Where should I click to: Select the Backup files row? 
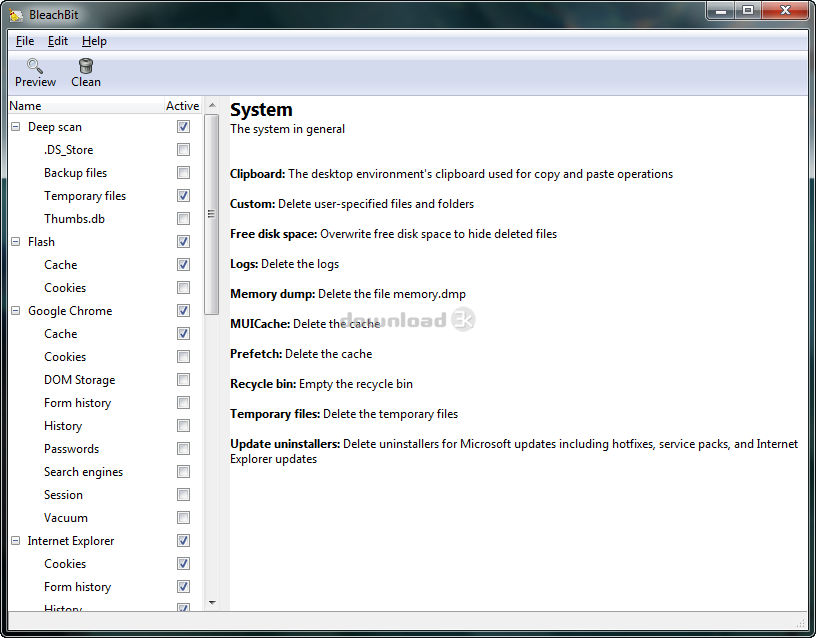[x=106, y=173]
